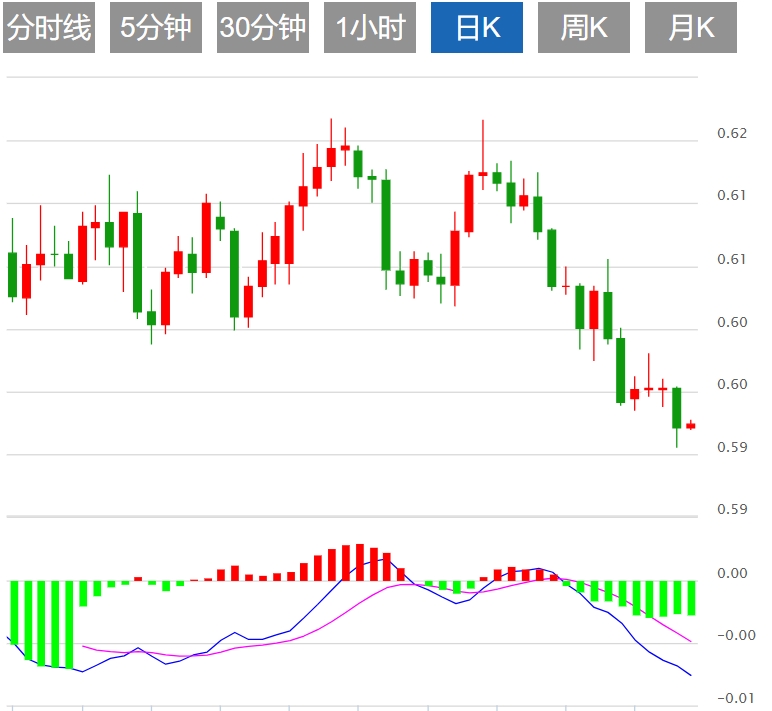Click the 0.62 price axis label
Screen dimensions: 772x711
pyautogui.click(x=732, y=133)
